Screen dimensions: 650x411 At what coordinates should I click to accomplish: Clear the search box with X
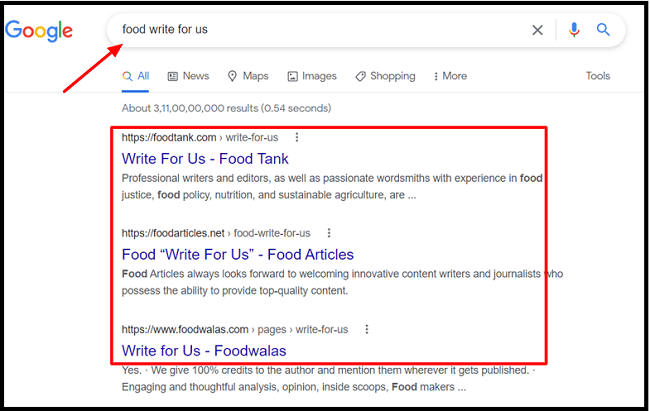coord(537,30)
